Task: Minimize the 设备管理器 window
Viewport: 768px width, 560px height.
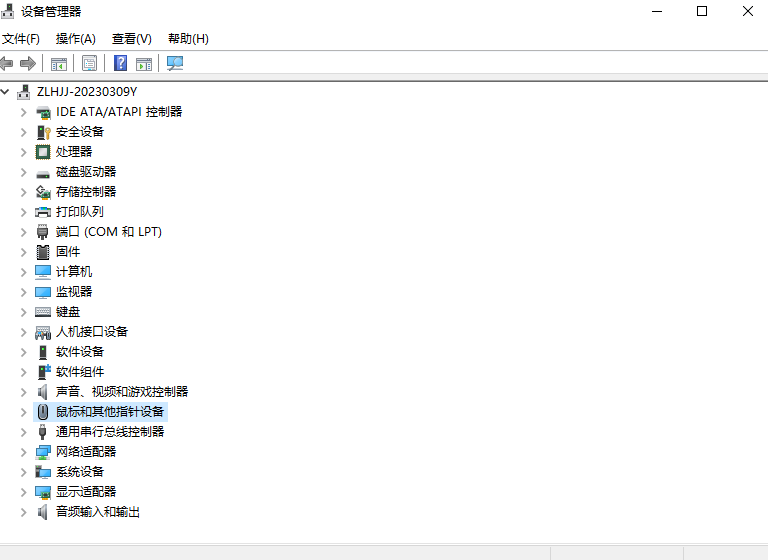Action: [657, 11]
